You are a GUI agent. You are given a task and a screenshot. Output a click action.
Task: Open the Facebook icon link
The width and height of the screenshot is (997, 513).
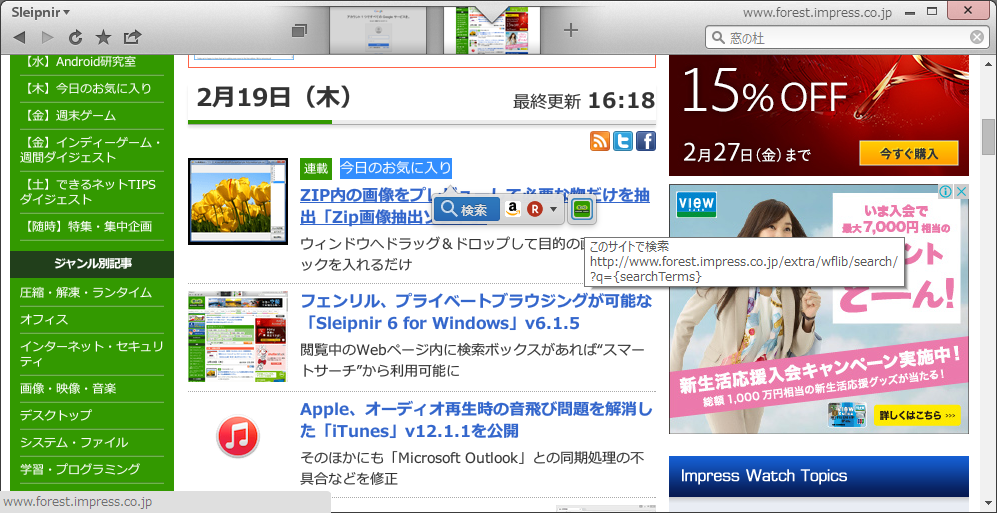click(645, 140)
